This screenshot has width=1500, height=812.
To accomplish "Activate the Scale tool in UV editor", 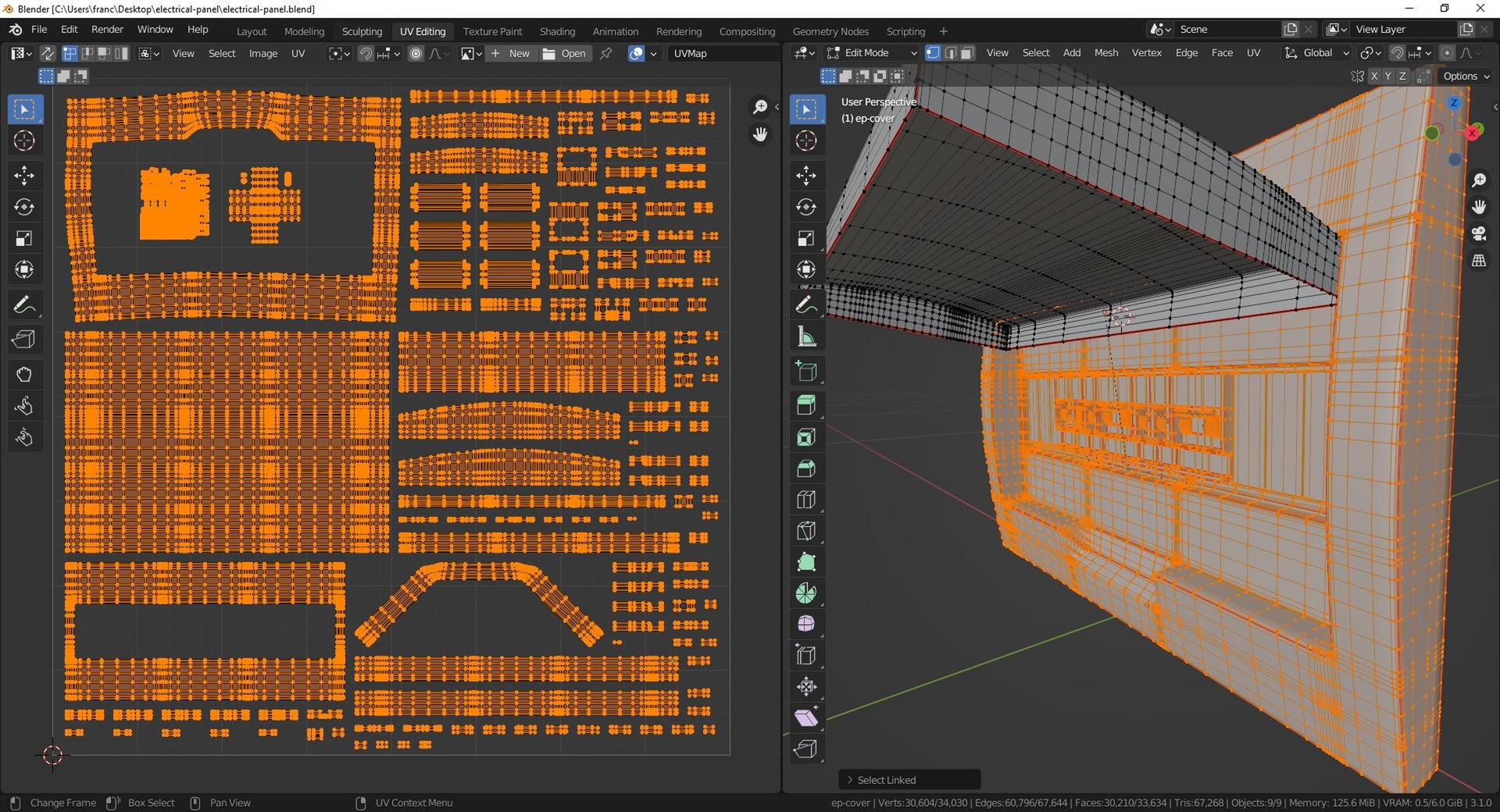I will pos(24,238).
